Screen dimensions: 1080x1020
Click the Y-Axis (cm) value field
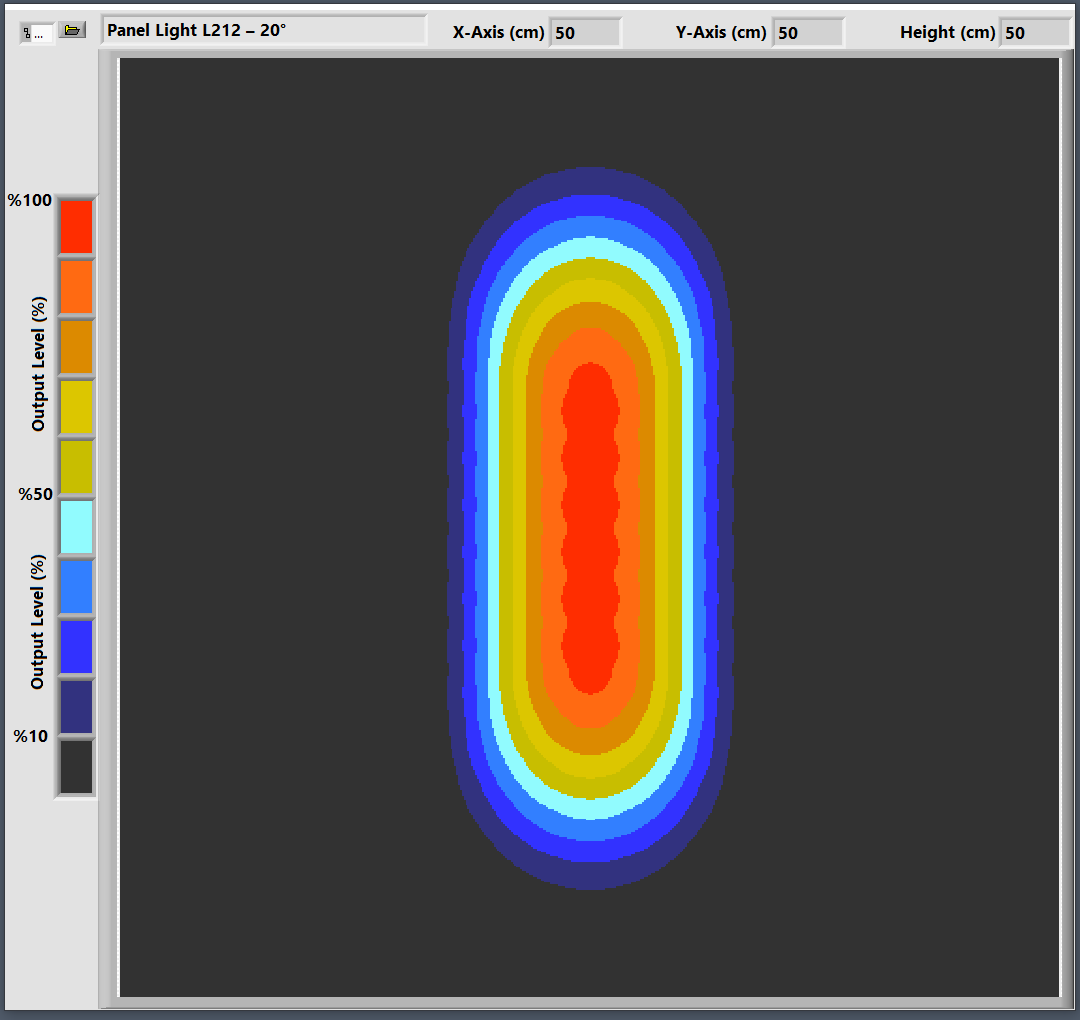click(808, 33)
